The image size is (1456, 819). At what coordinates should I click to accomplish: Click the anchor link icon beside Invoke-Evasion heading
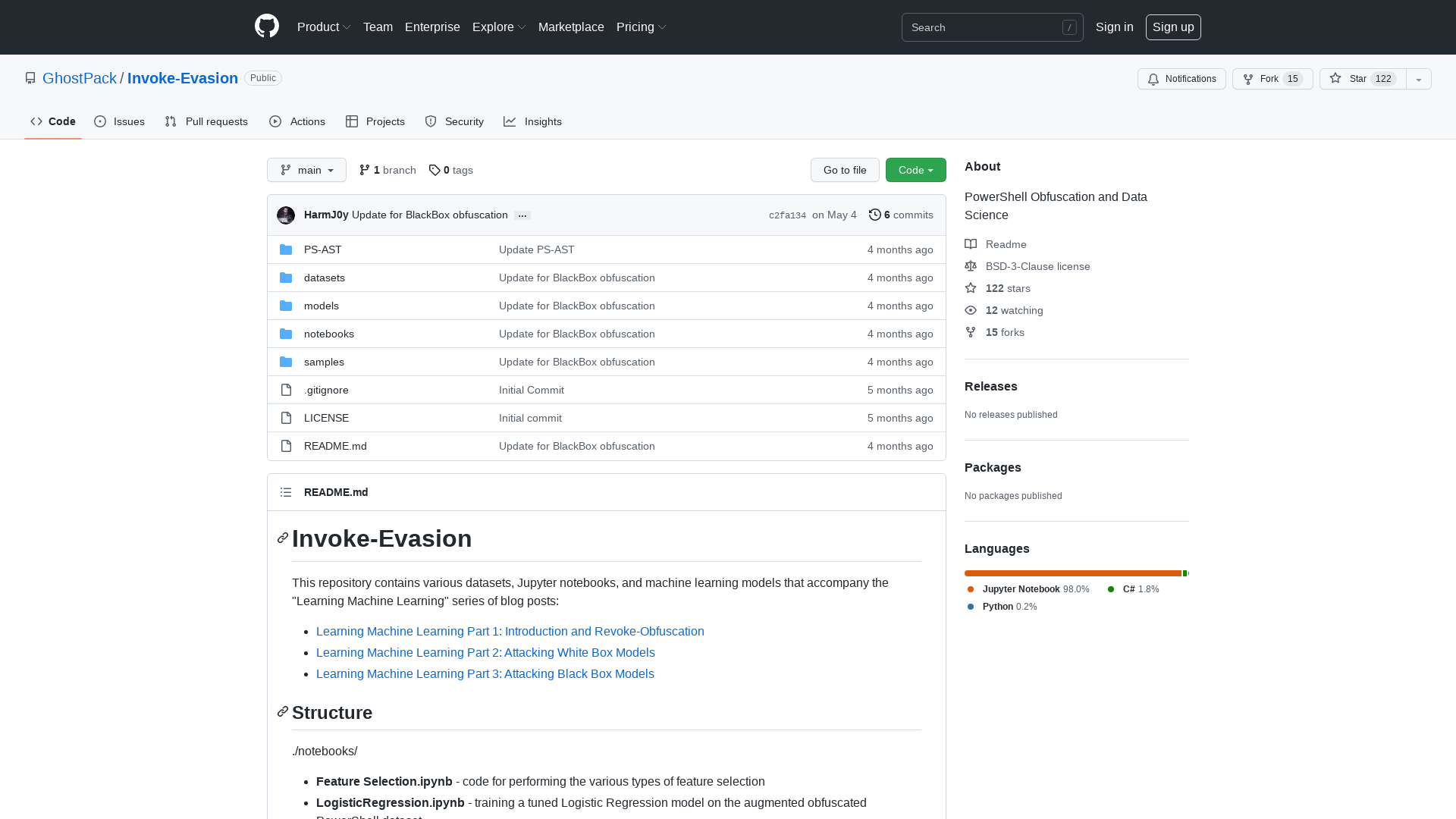point(283,538)
